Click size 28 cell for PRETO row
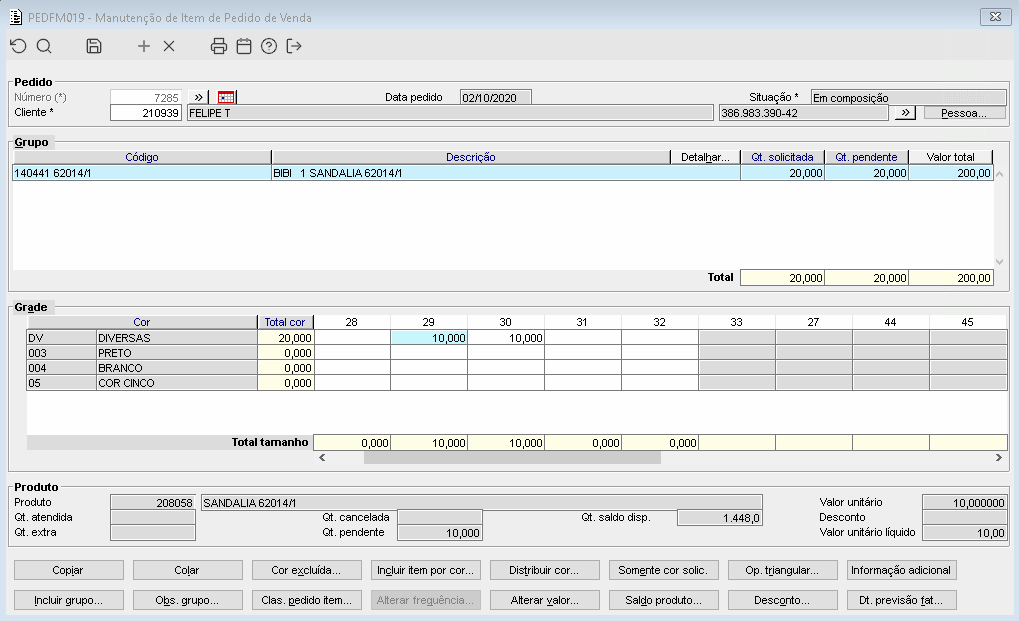 [352, 353]
